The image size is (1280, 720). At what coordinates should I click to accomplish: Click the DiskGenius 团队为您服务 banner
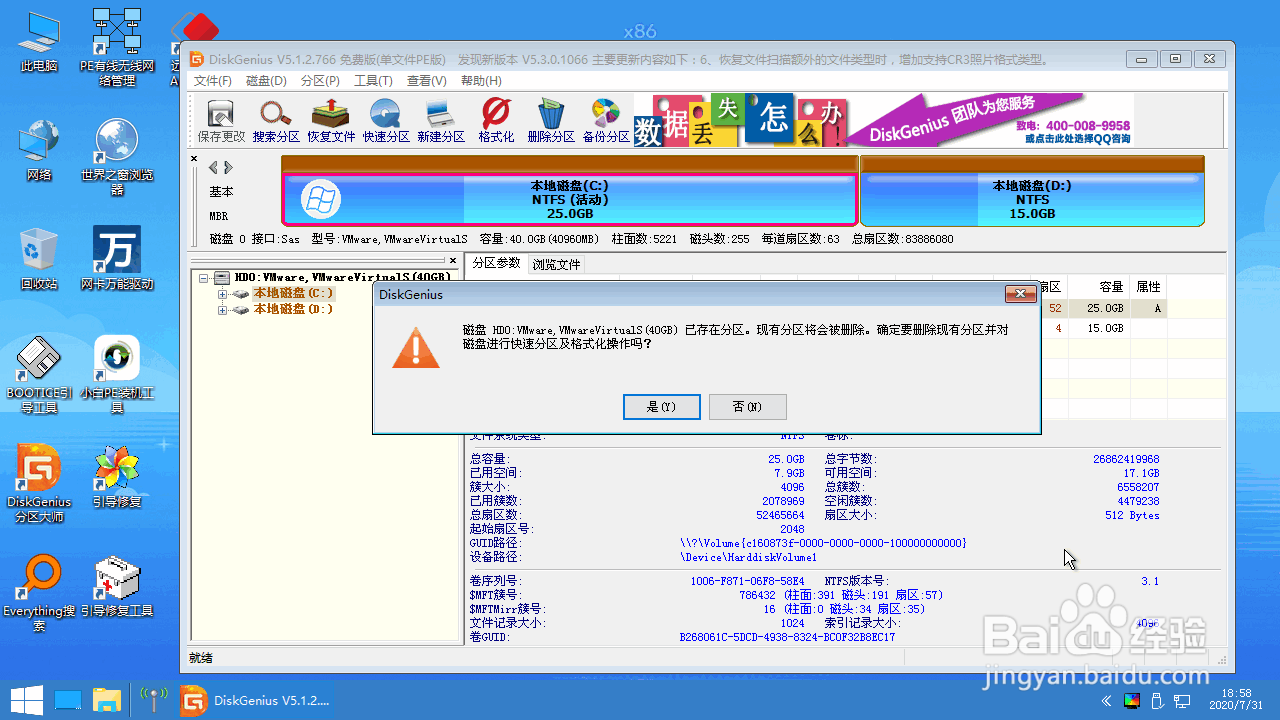tap(990, 120)
